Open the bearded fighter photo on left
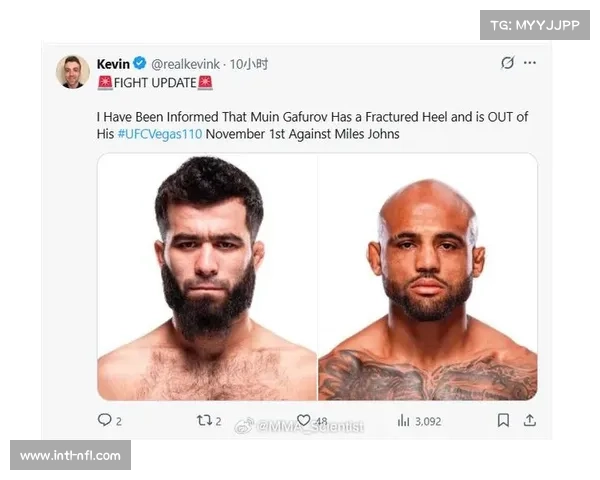Image resolution: width=600 pixels, height=480 pixels. pos(207,277)
